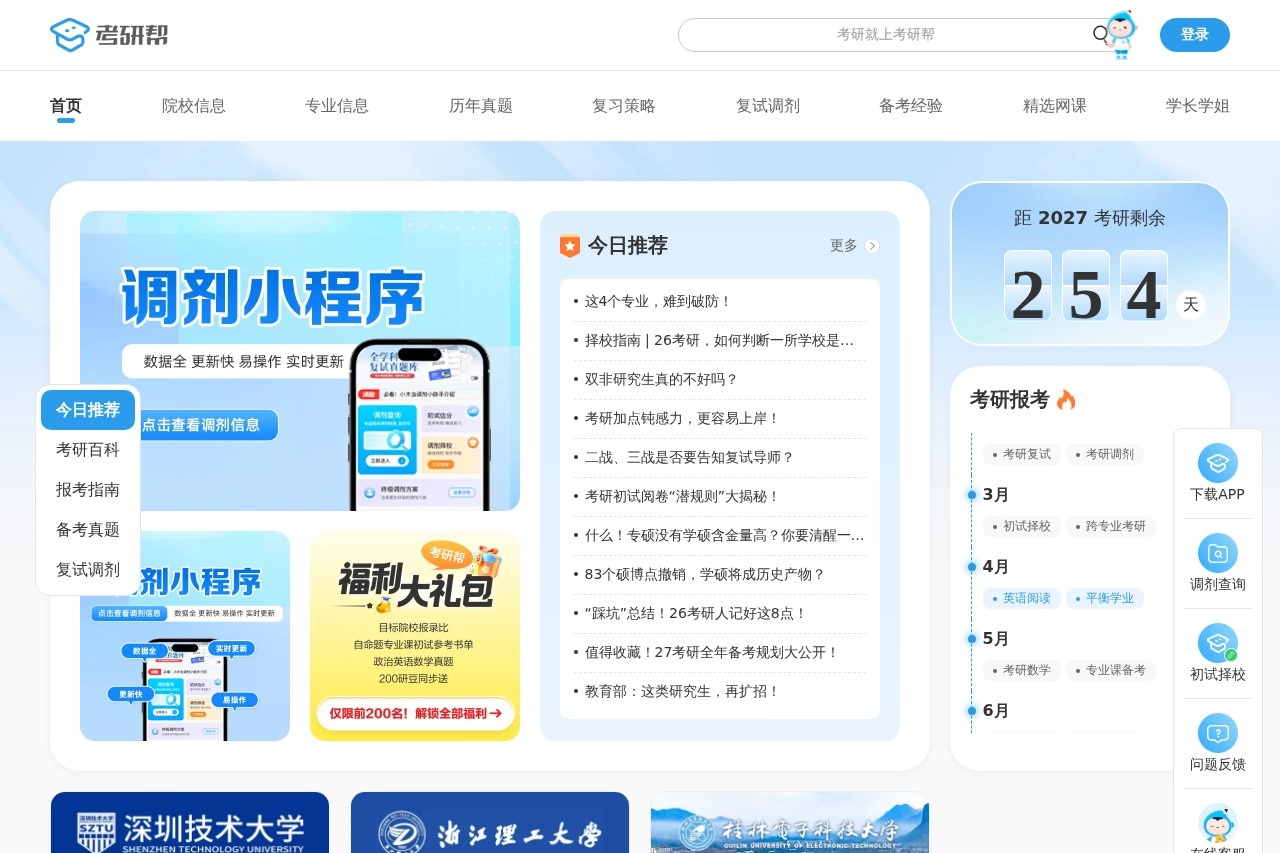This screenshot has height=853, width=1280.
Task: Click the highlighted 平衡学业 tag
Action: [1104, 598]
